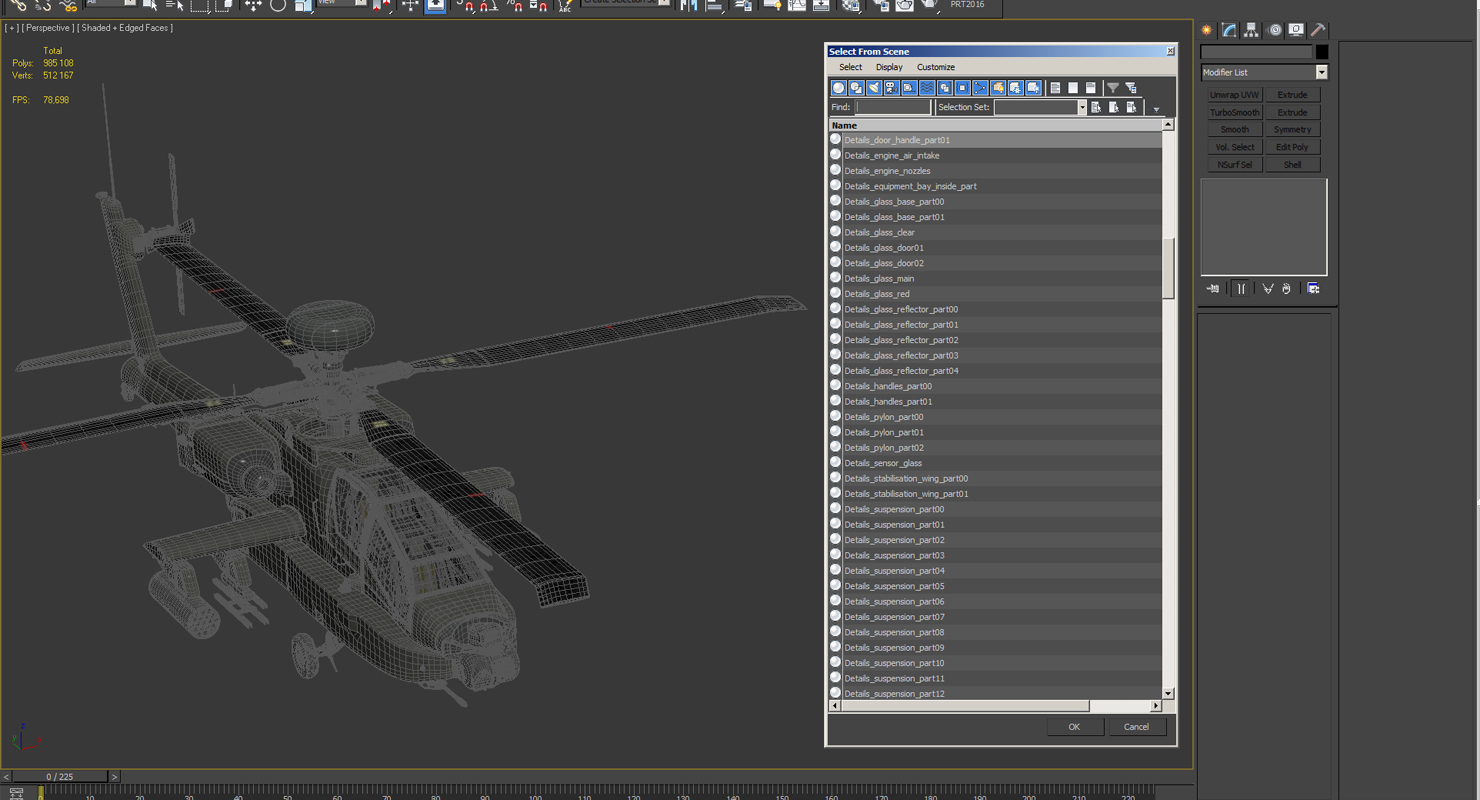Toggle Display Groups filter in Select From Scene
1480x800 pixels.
(945, 88)
